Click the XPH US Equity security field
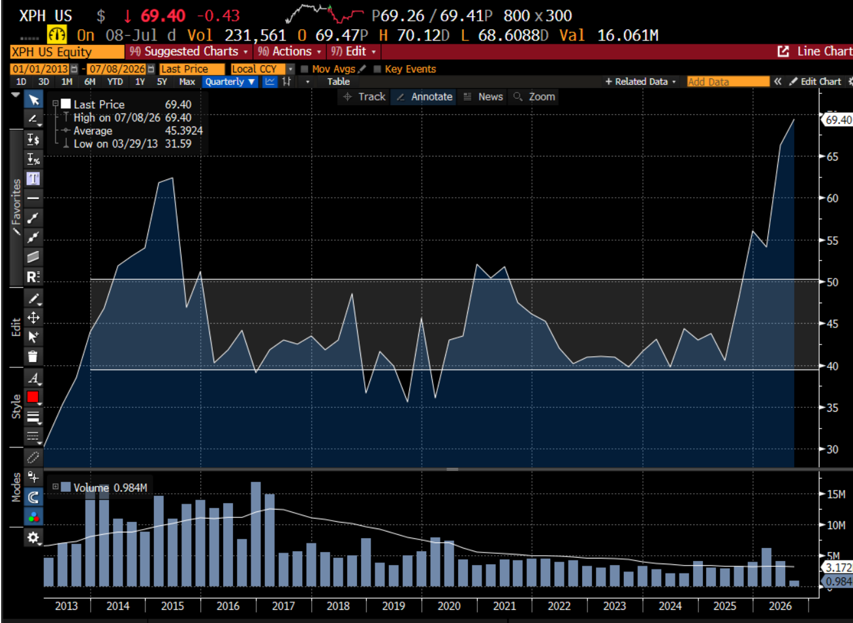This screenshot has height=623, width=853. [67, 52]
